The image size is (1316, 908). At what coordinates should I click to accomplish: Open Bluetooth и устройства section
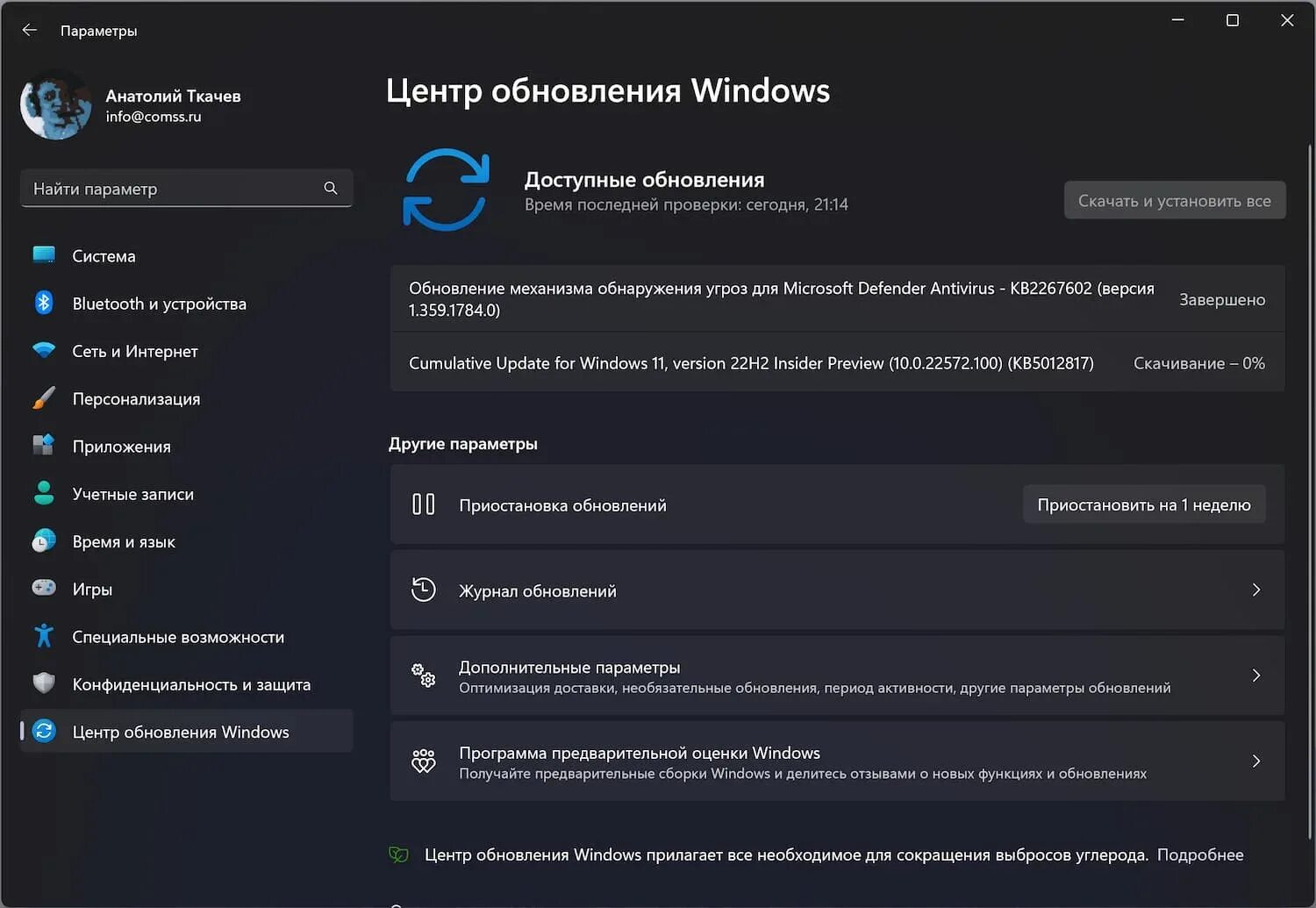(186, 303)
